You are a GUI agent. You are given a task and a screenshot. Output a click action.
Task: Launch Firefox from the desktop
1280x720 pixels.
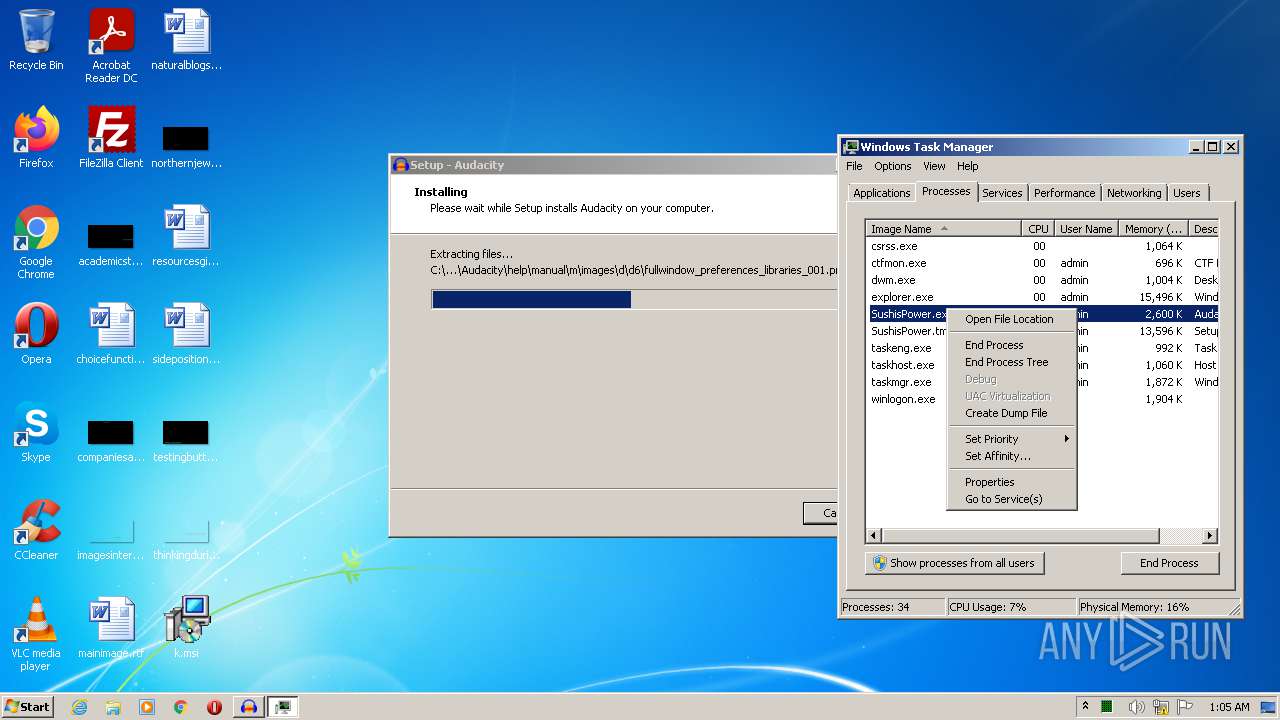(x=36, y=138)
